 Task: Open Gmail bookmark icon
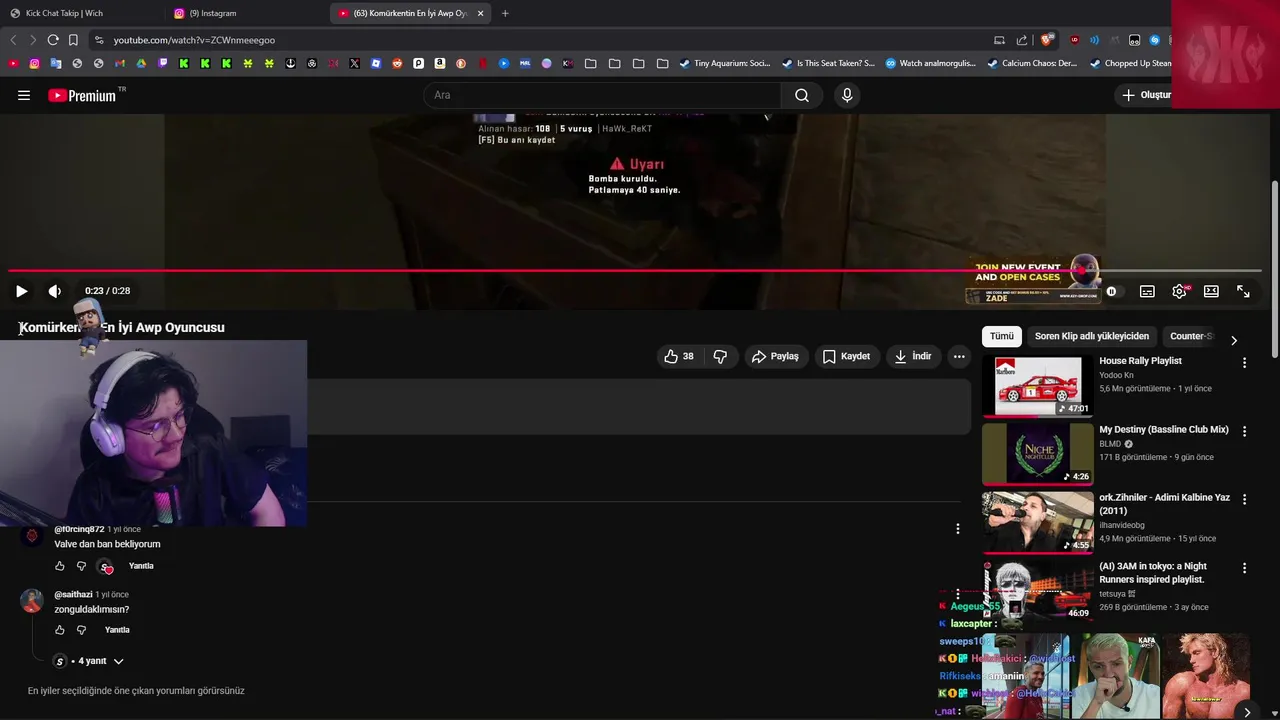point(120,63)
